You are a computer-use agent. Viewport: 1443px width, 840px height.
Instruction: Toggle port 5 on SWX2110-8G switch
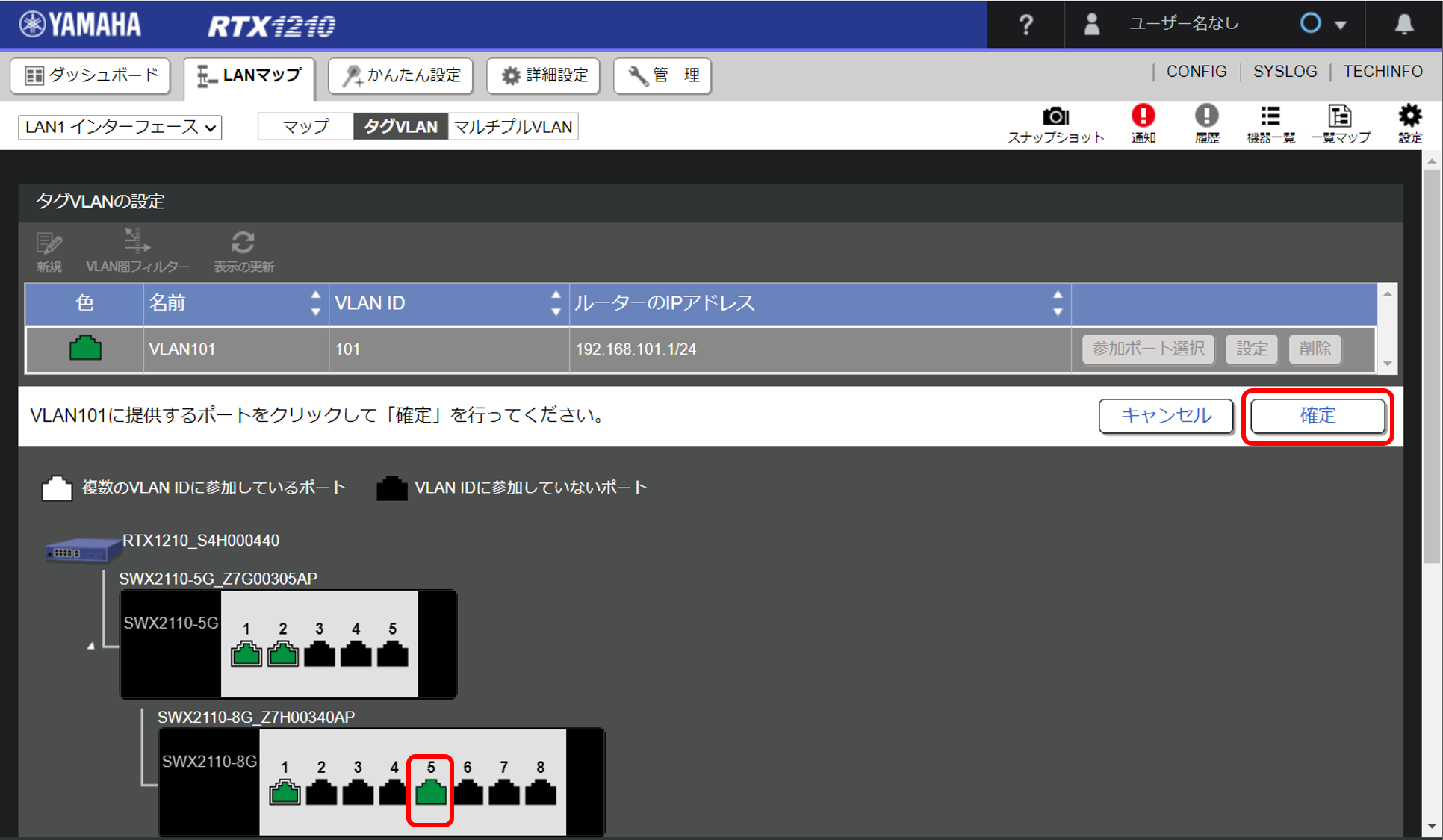431,791
